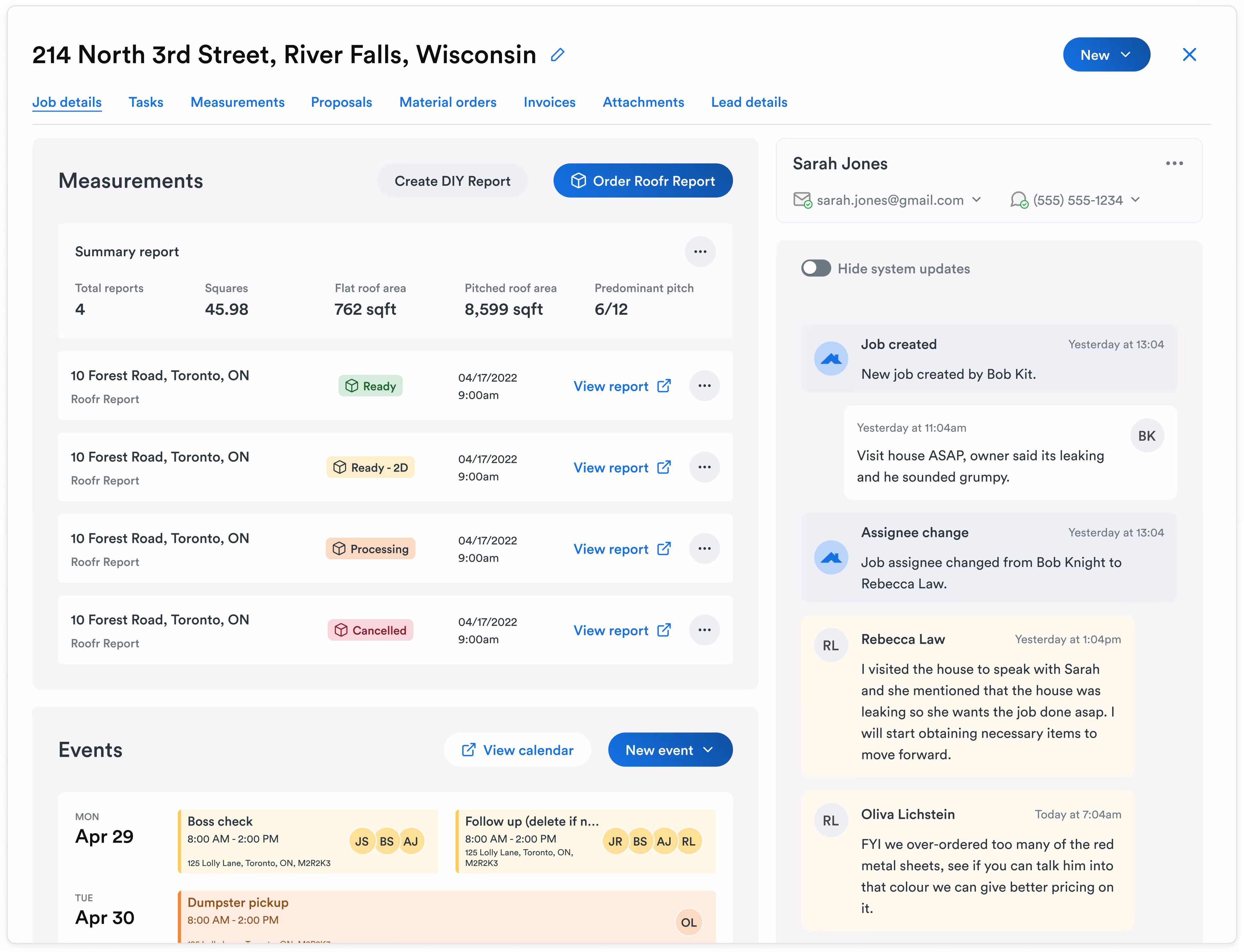Open the Summary report three-dot menu
This screenshot has width=1244, height=952.
700,252
